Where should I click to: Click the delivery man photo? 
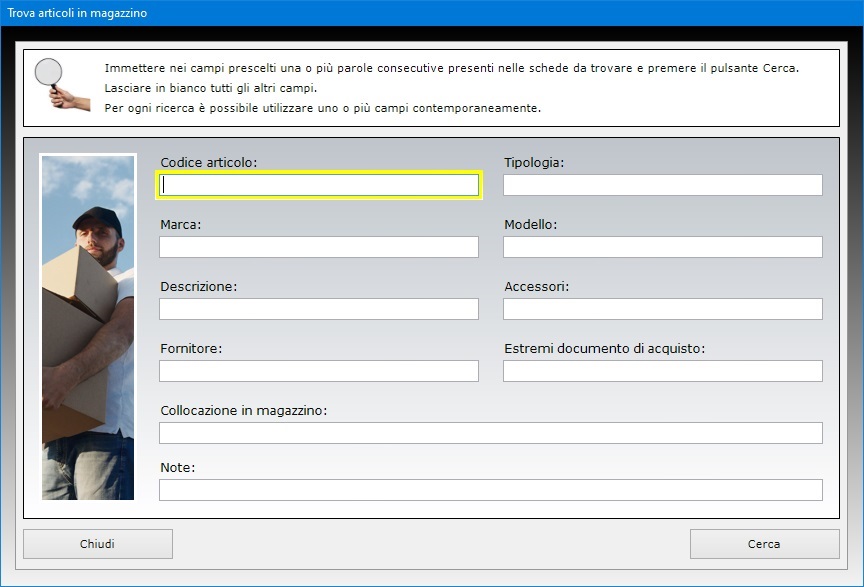coord(88,327)
